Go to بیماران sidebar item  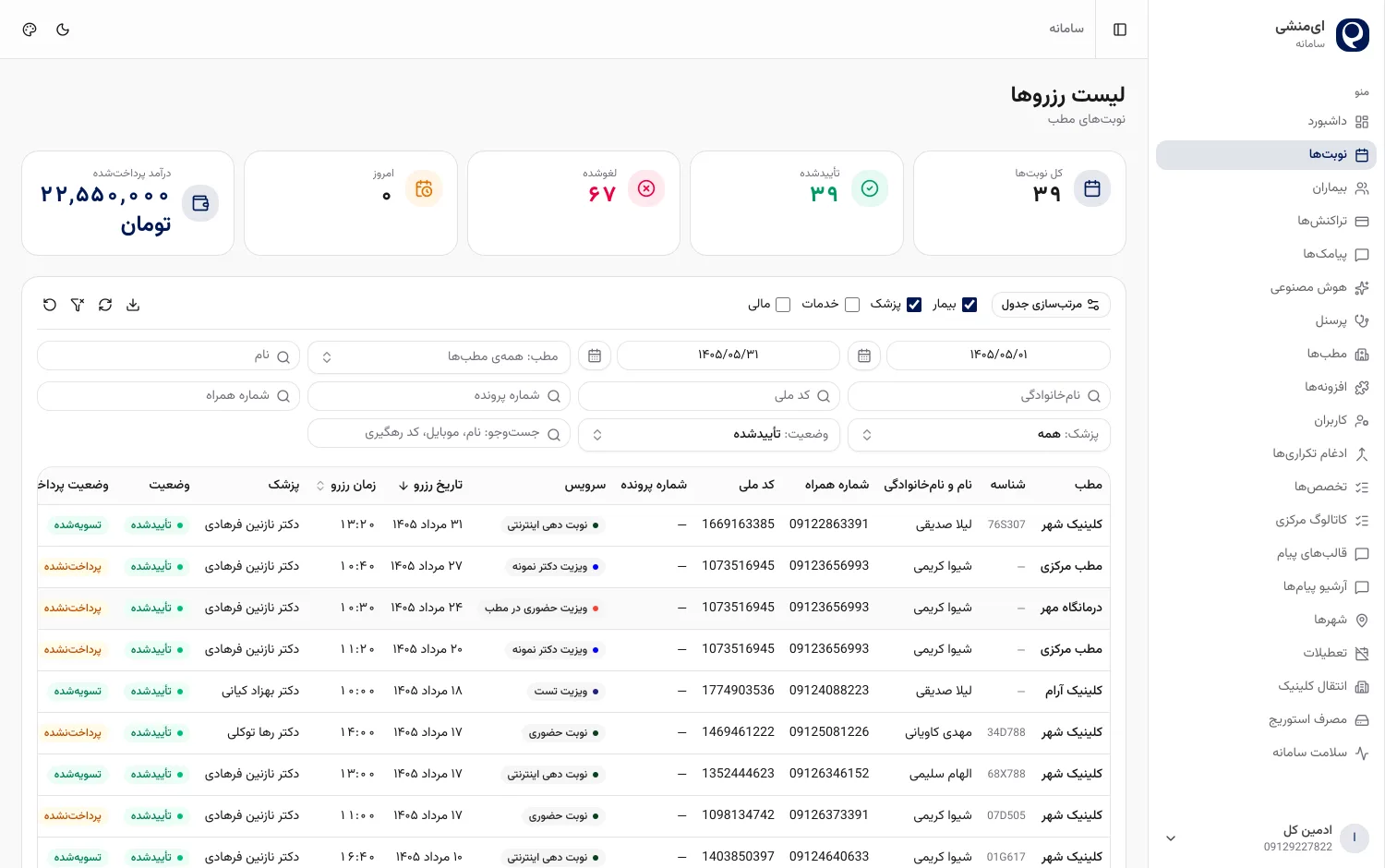pyautogui.click(x=1266, y=188)
